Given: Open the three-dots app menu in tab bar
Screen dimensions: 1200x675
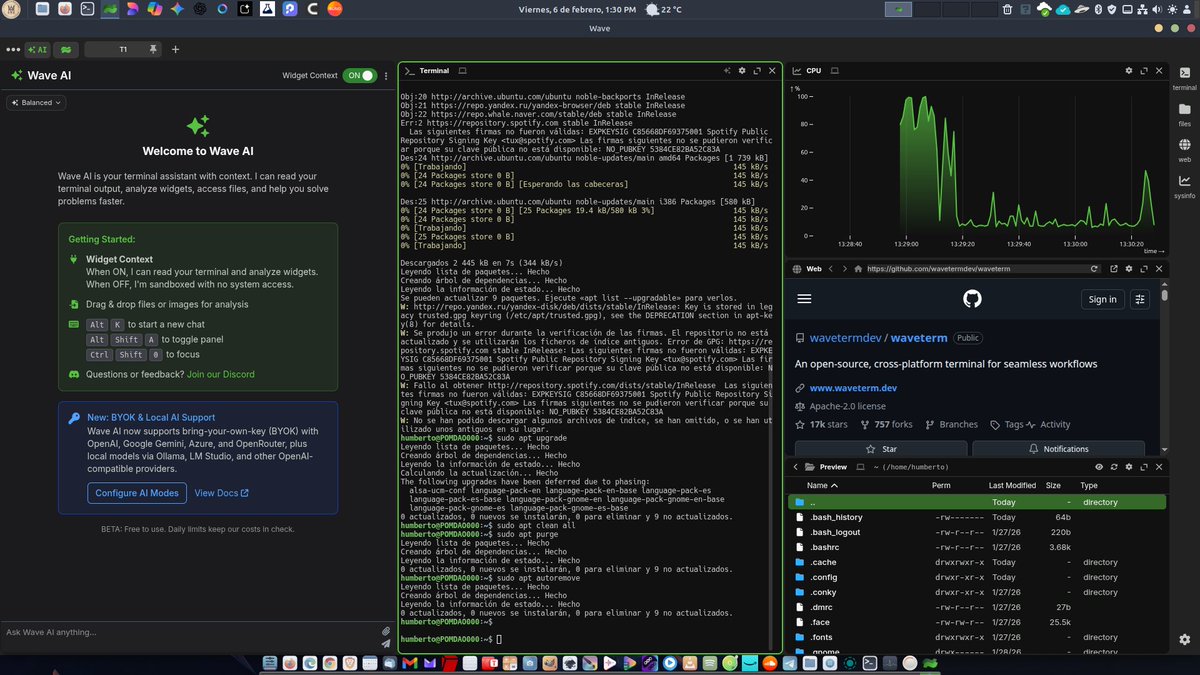Looking at the screenshot, I should (x=13, y=49).
